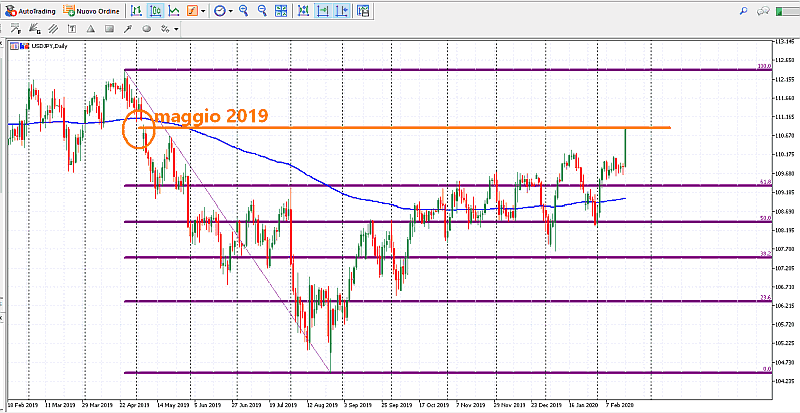Select the orange circle on the chart

(139, 130)
